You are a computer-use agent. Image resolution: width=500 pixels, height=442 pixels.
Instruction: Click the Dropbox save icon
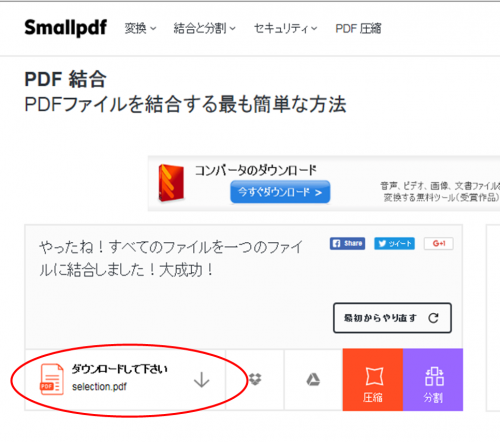point(255,379)
